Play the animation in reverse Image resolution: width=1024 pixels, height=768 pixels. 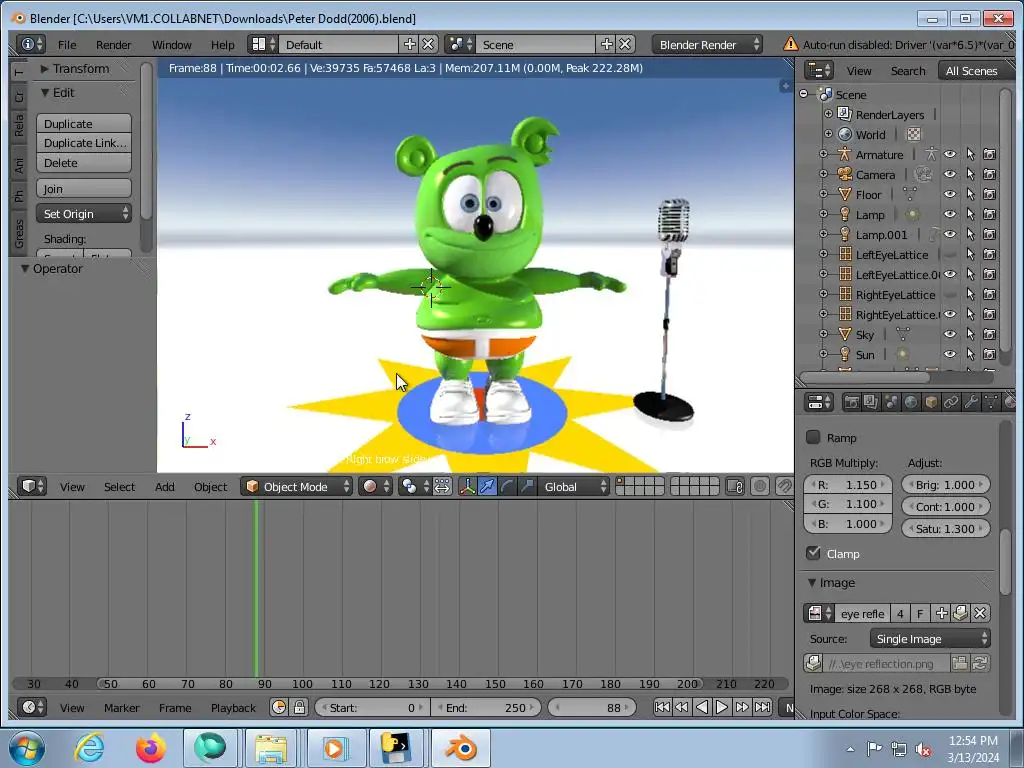pos(702,707)
